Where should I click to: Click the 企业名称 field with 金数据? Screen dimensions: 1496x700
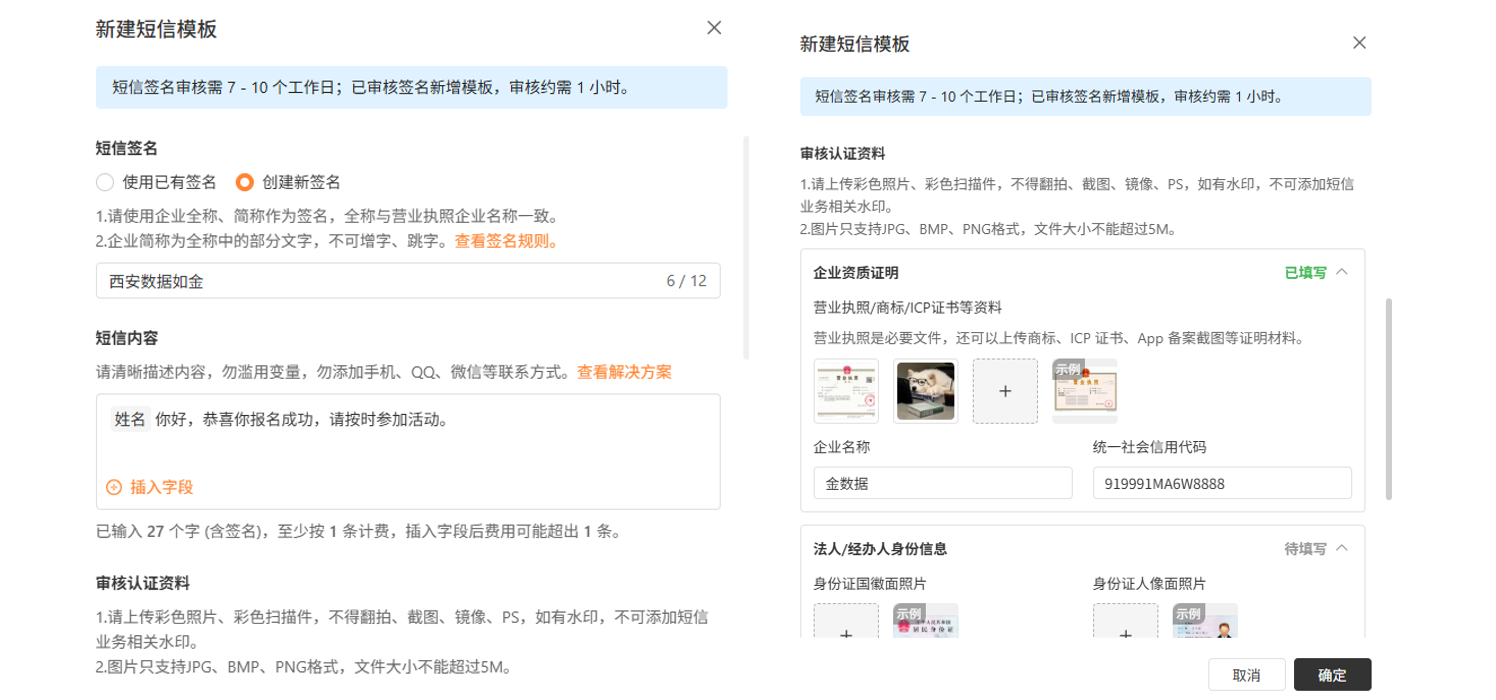click(943, 483)
